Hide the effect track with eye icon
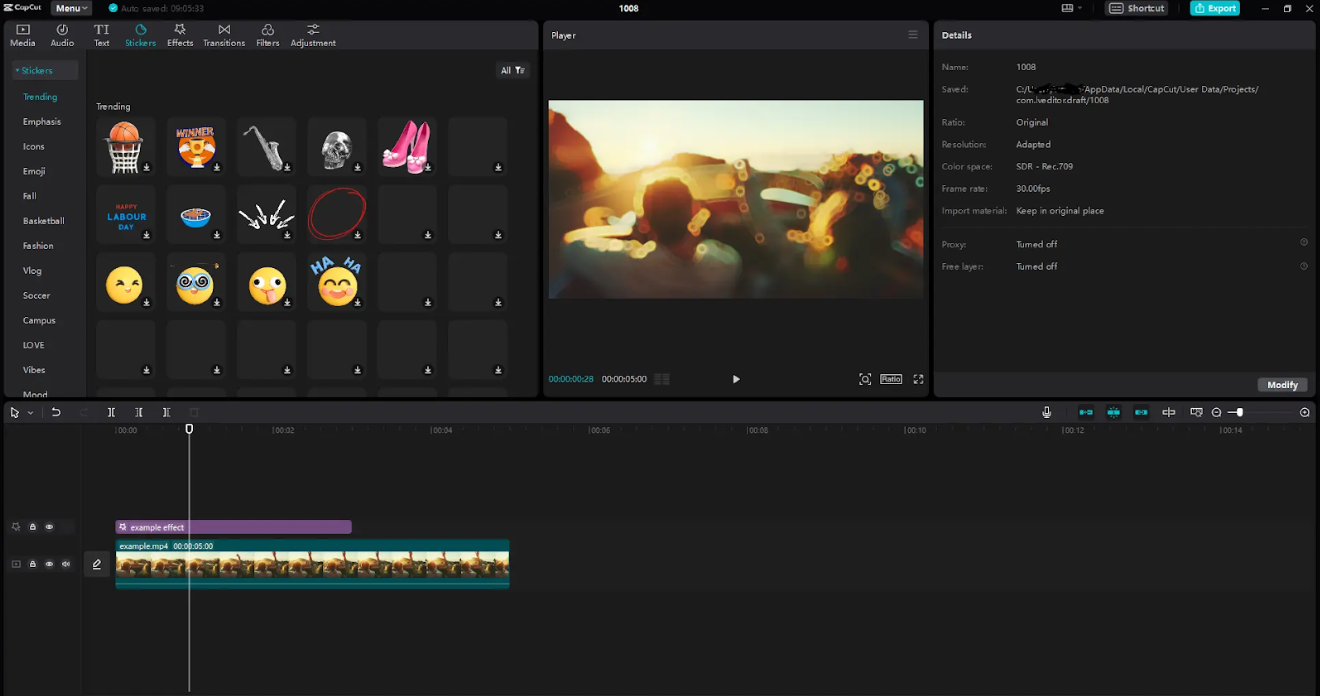 (49, 527)
